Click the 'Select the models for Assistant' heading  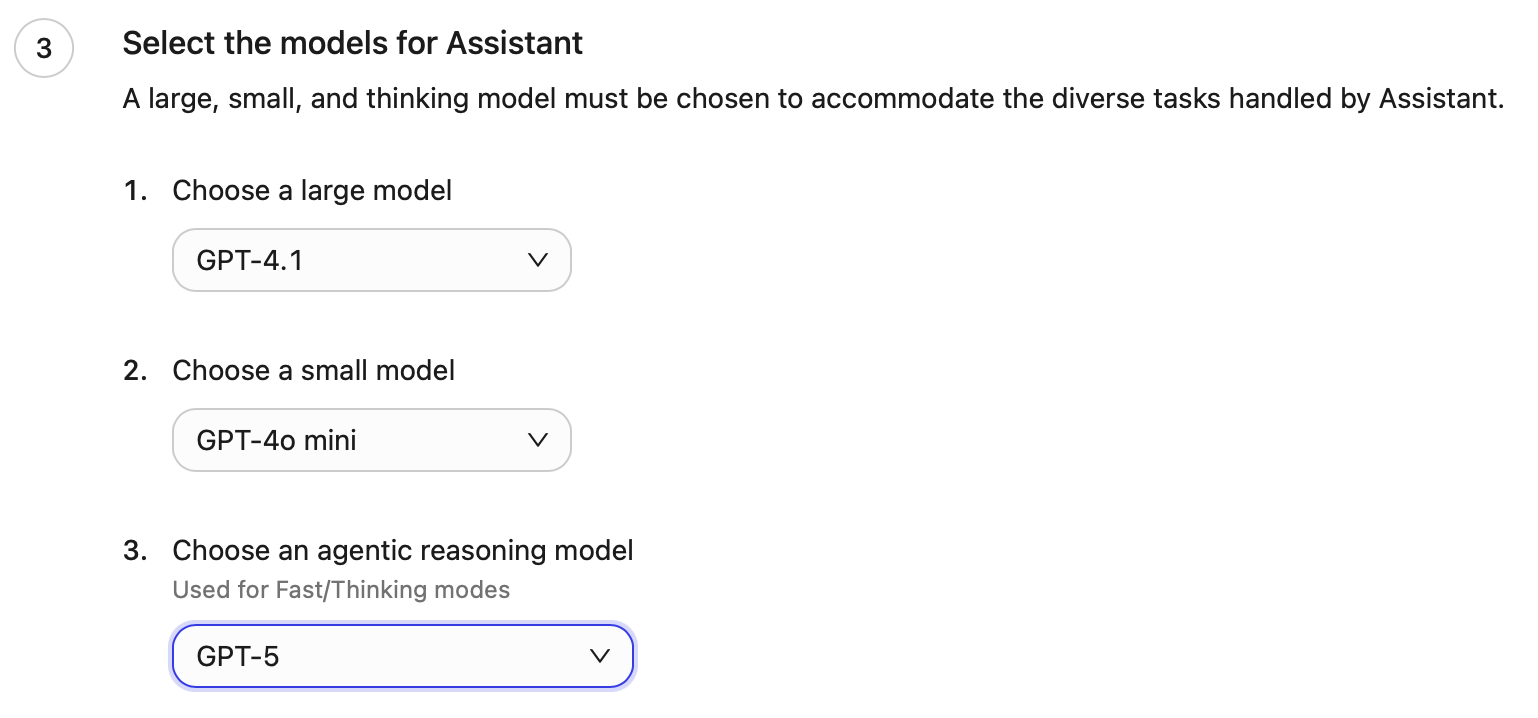[x=352, y=43]
